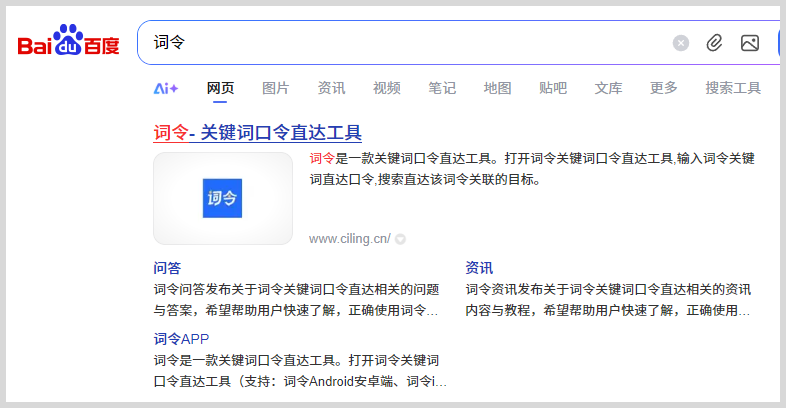786x408 pixels.
Task: Open the Ai+ search mode
Action: click(166, 88)
